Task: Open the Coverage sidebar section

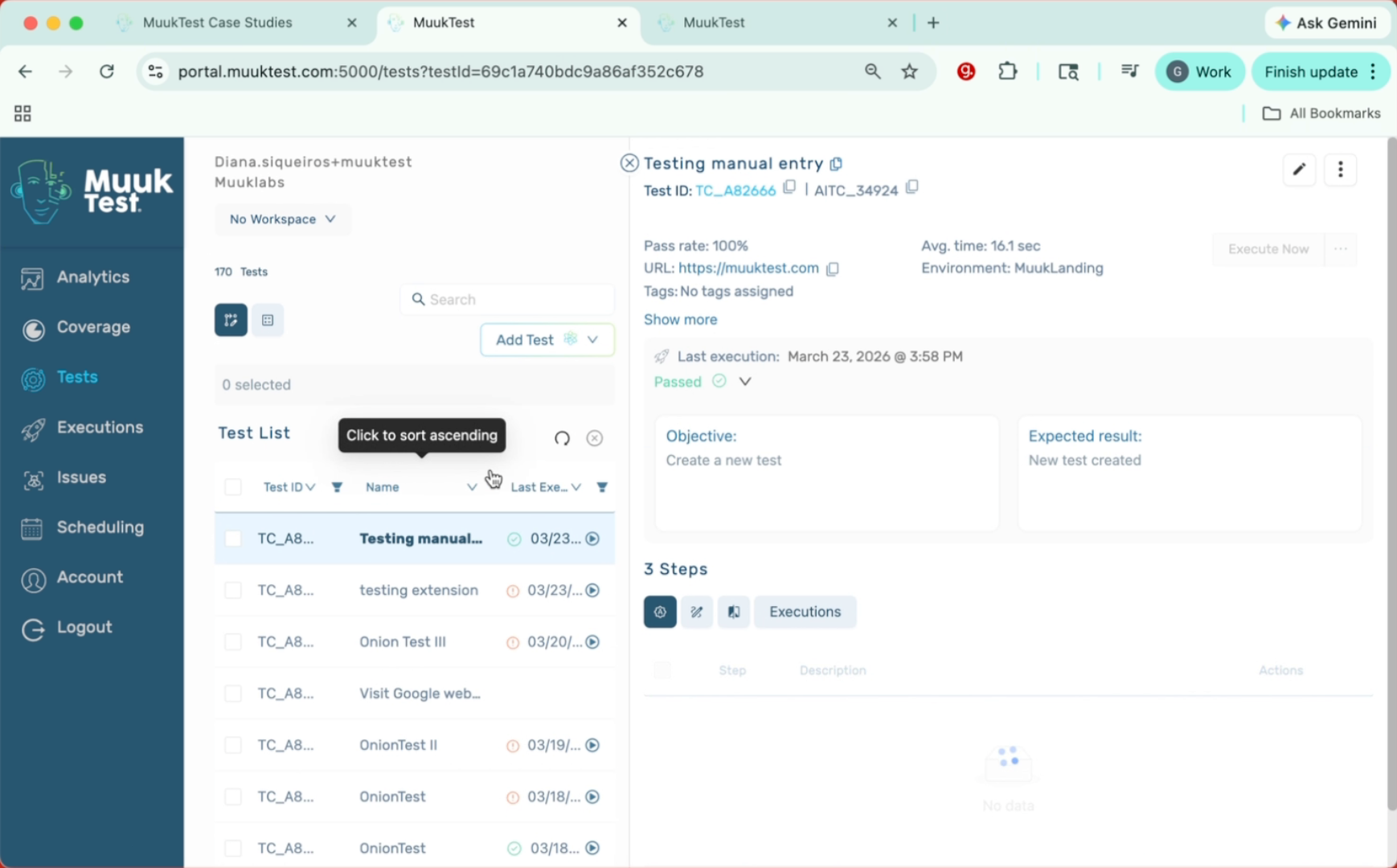Action: pyautogui.click(x=76, y=328)
